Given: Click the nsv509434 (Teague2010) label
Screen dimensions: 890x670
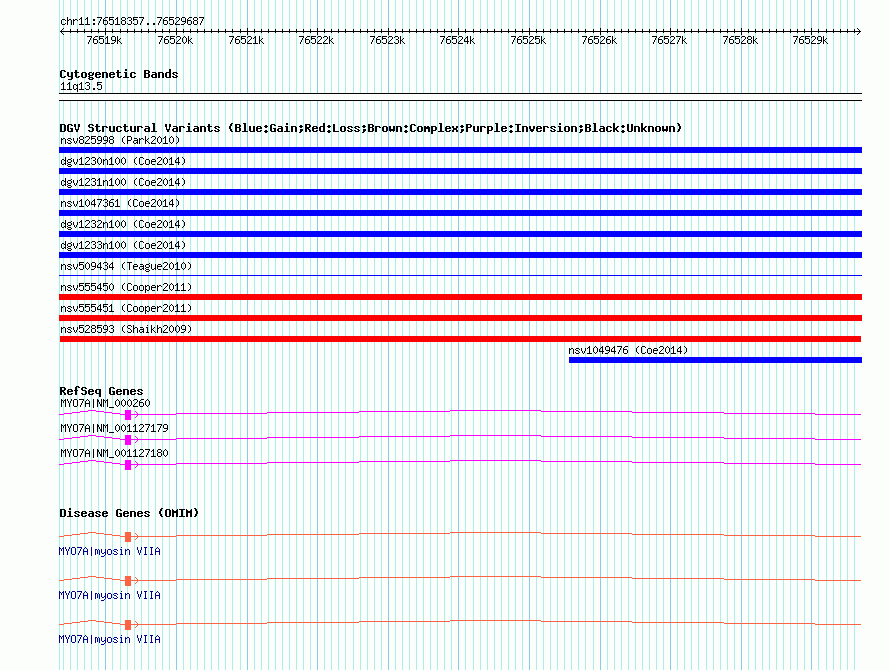Looking at the screenshot, I should click(x=126, y=266).
